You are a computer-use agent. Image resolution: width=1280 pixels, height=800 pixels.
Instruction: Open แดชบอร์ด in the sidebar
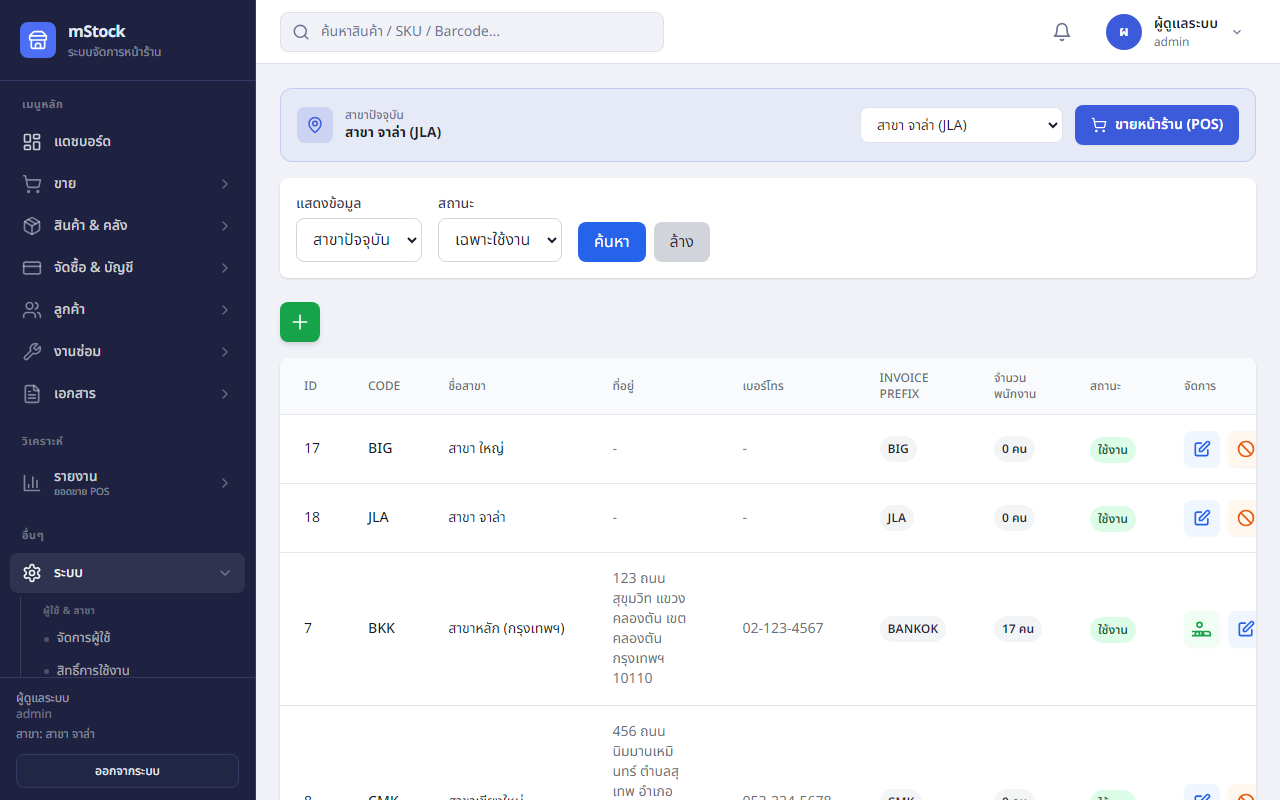(x=128, y=142)
